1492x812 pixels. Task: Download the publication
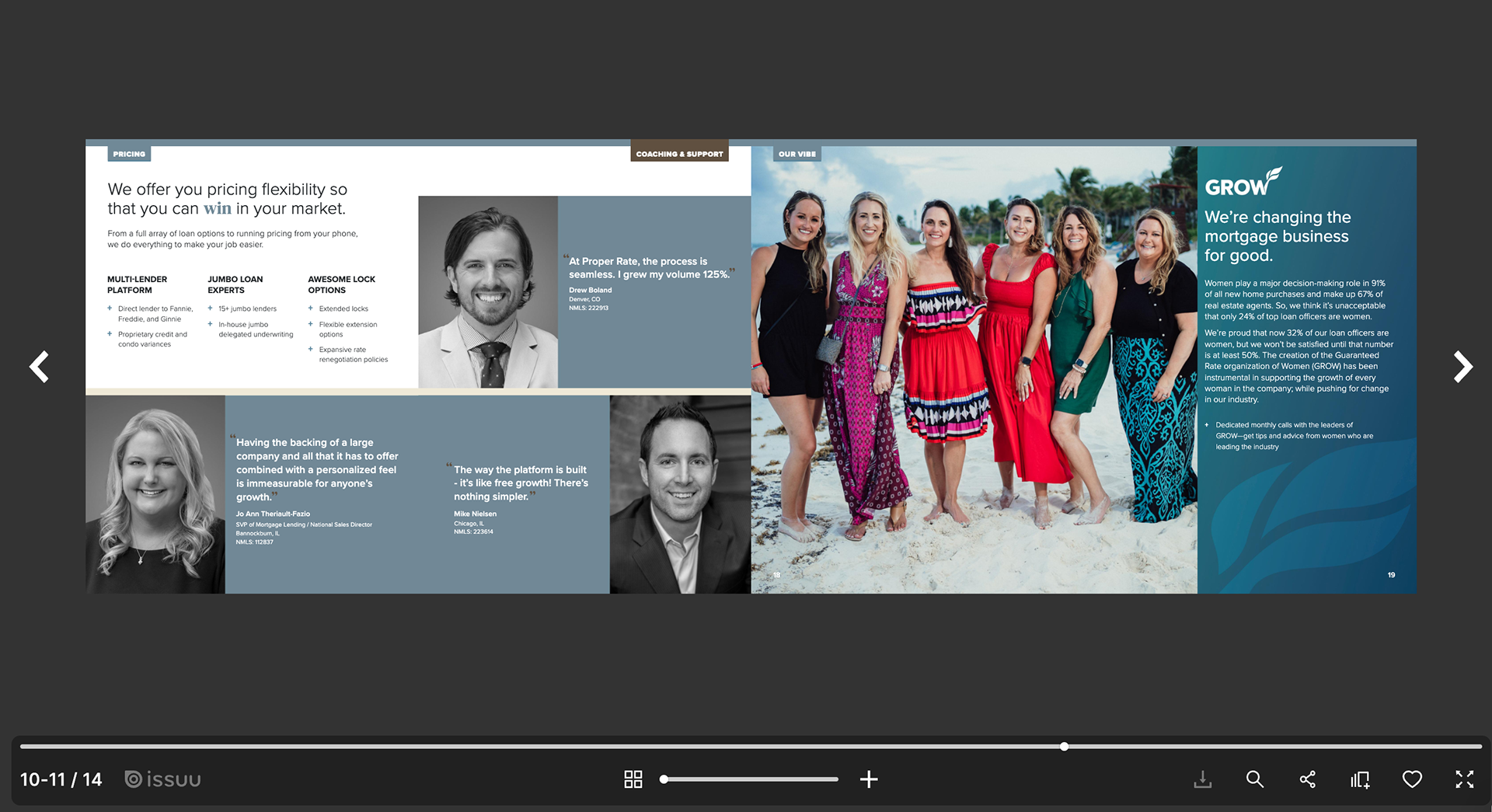tap(1203, 779)
